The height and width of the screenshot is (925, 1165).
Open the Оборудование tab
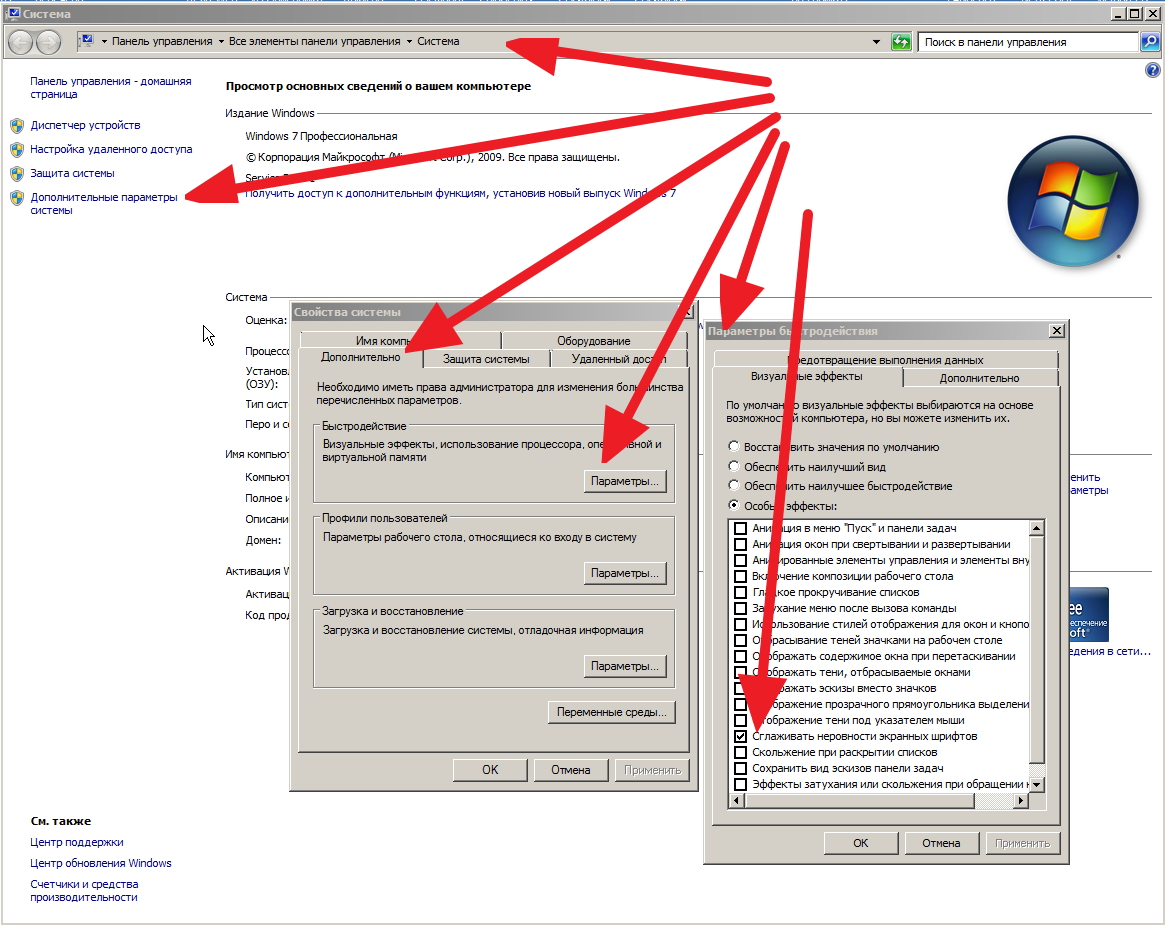pyautogui.click(x=594, y=340)
